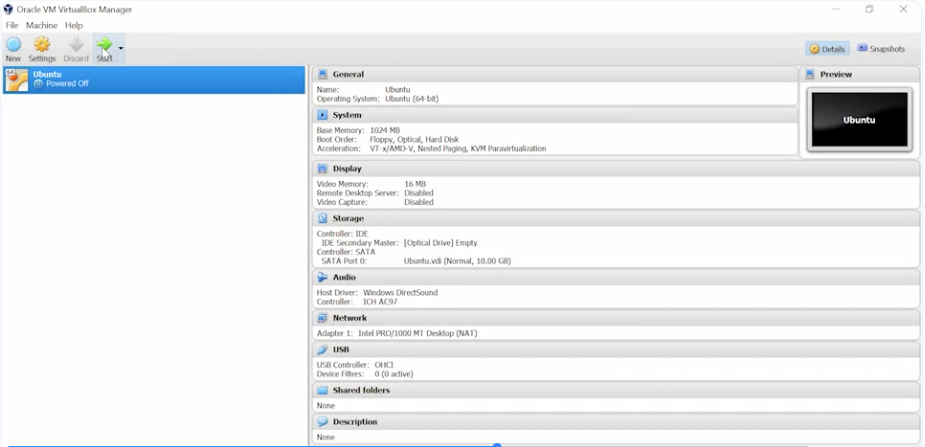Click the Shared folders section icon
The width and height of the screenshot is (925, 447).
point(322,390)
